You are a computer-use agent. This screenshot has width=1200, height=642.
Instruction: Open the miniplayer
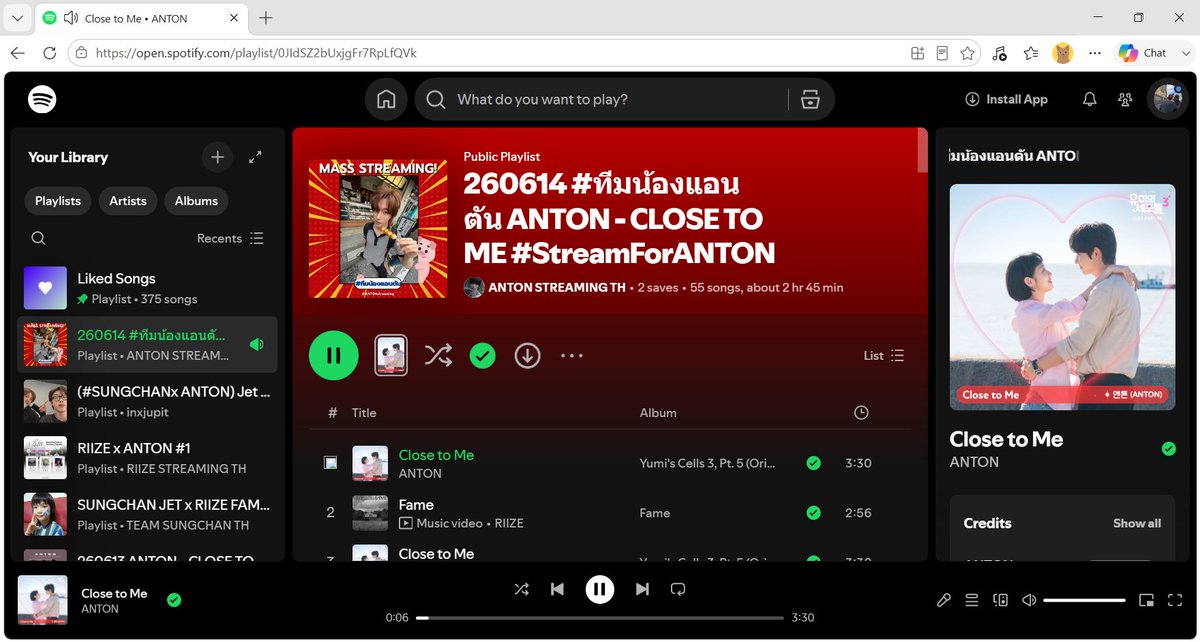coord(1146,600)
